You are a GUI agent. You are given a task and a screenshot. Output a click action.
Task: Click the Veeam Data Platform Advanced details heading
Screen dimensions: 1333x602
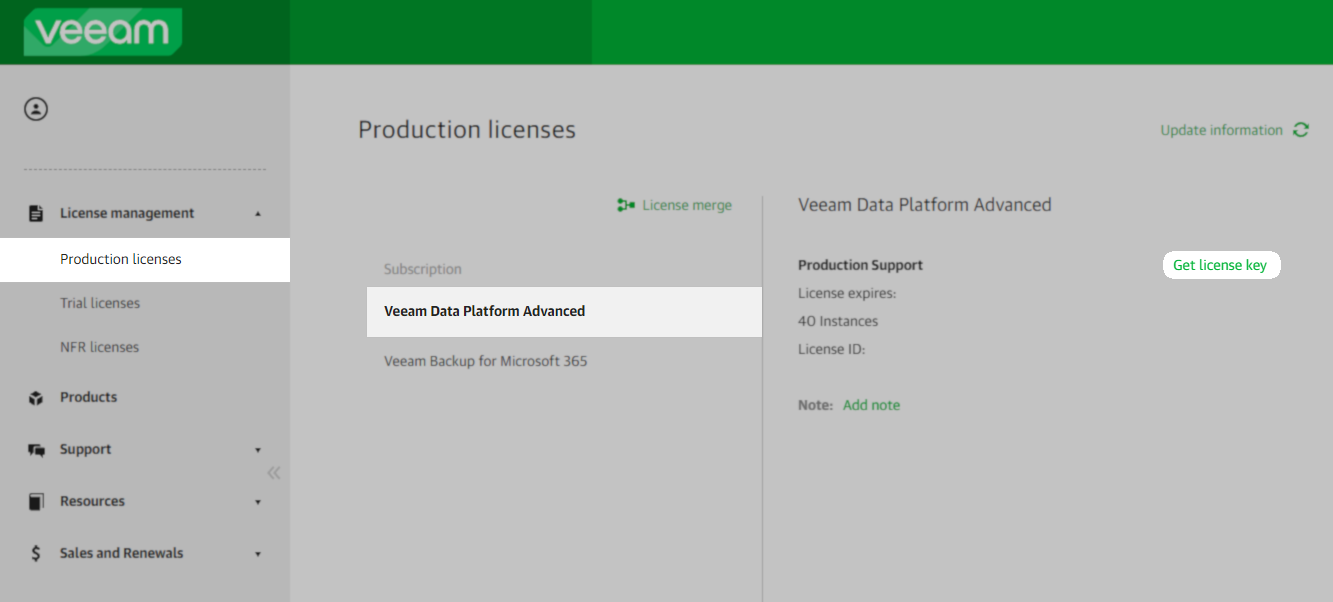coord(925,205)
